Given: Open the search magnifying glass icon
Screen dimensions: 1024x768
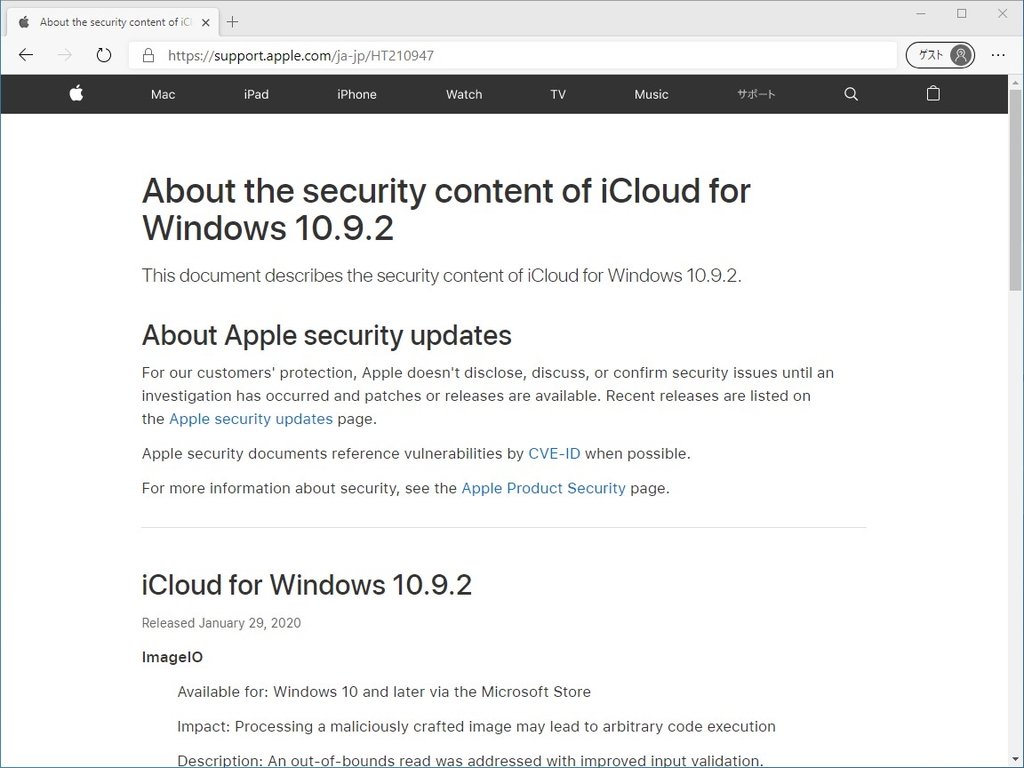Looking at the screenshot, I should (850, 94).
